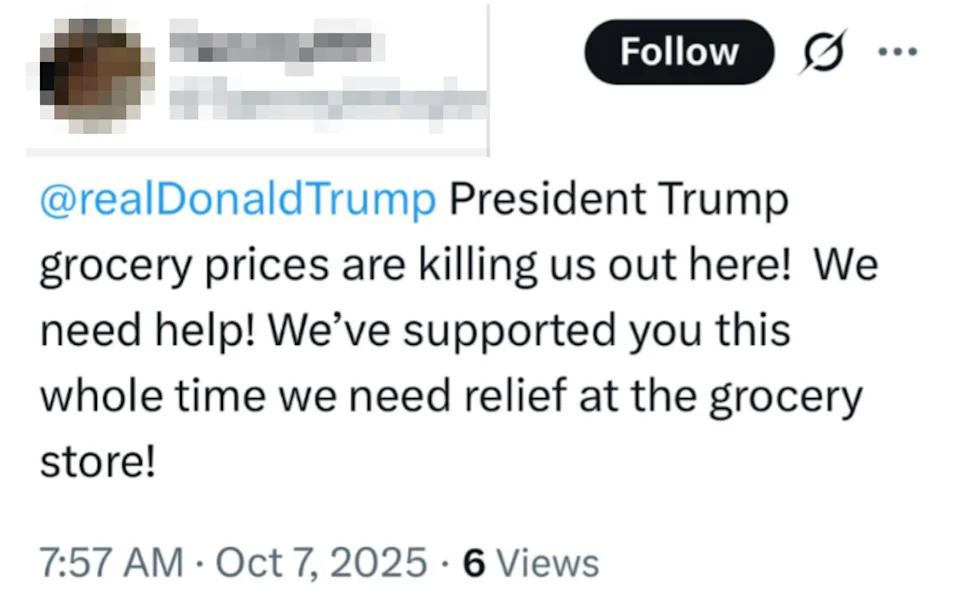The image size is (960, 614).
Task: Click the pixelated profile picture
Action: pyautogui.click(x=95, y=70)
